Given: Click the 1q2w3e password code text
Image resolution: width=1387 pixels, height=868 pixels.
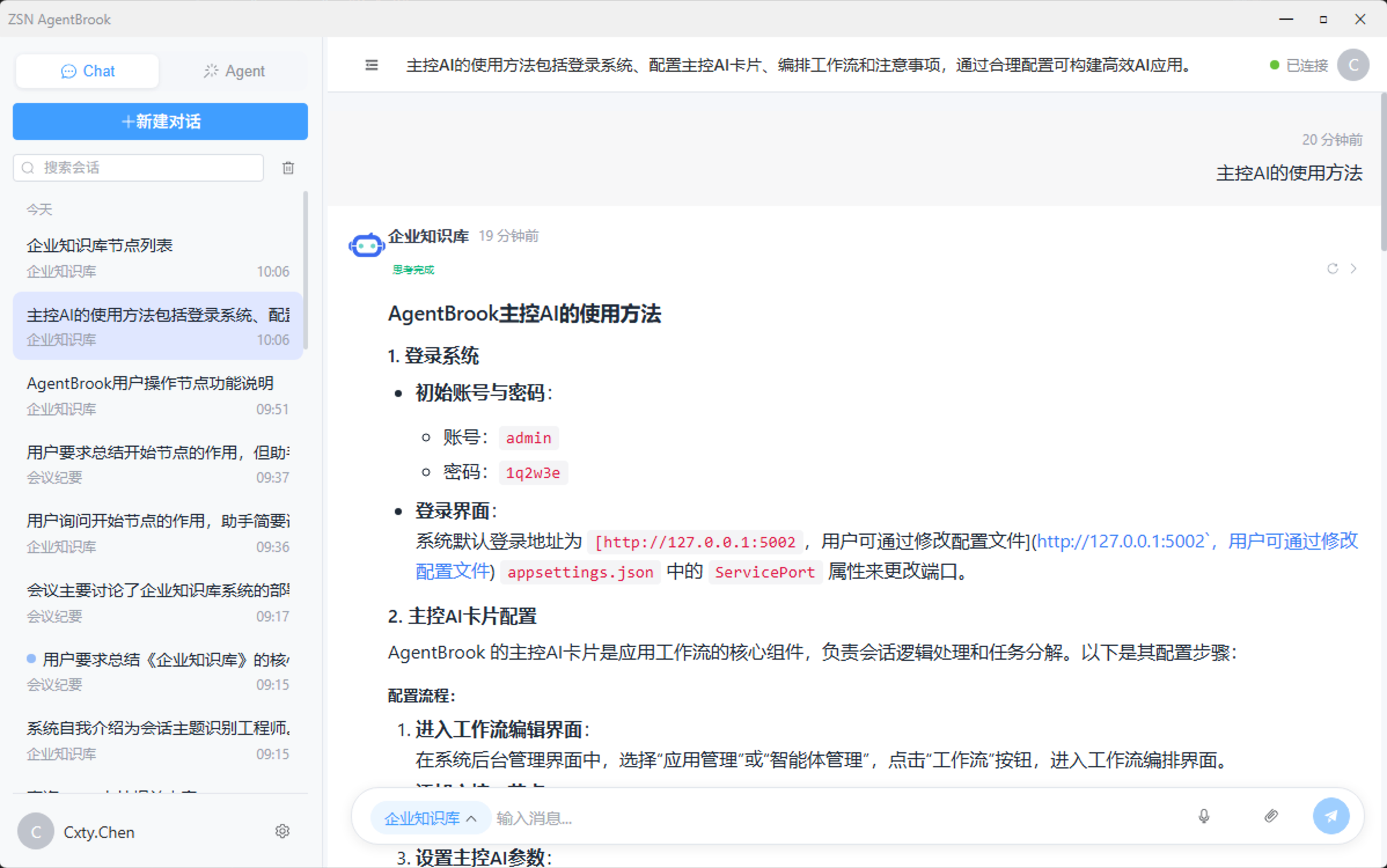Looking at the screenshot, I should pyautogui.click(x=533, y=473).
